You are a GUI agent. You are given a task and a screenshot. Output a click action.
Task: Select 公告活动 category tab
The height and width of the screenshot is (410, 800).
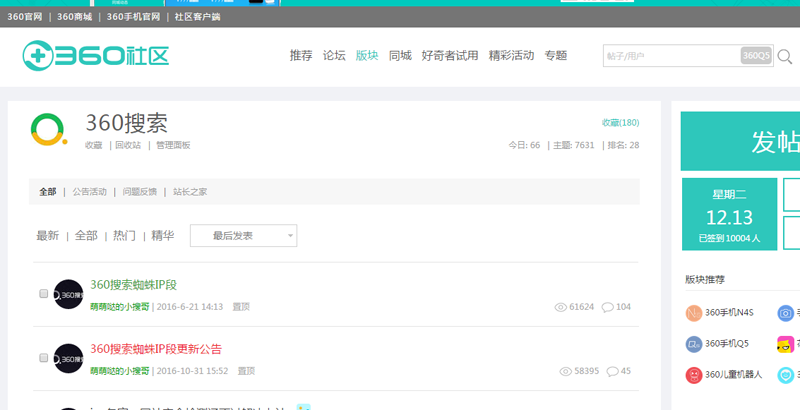pos(89,192)
